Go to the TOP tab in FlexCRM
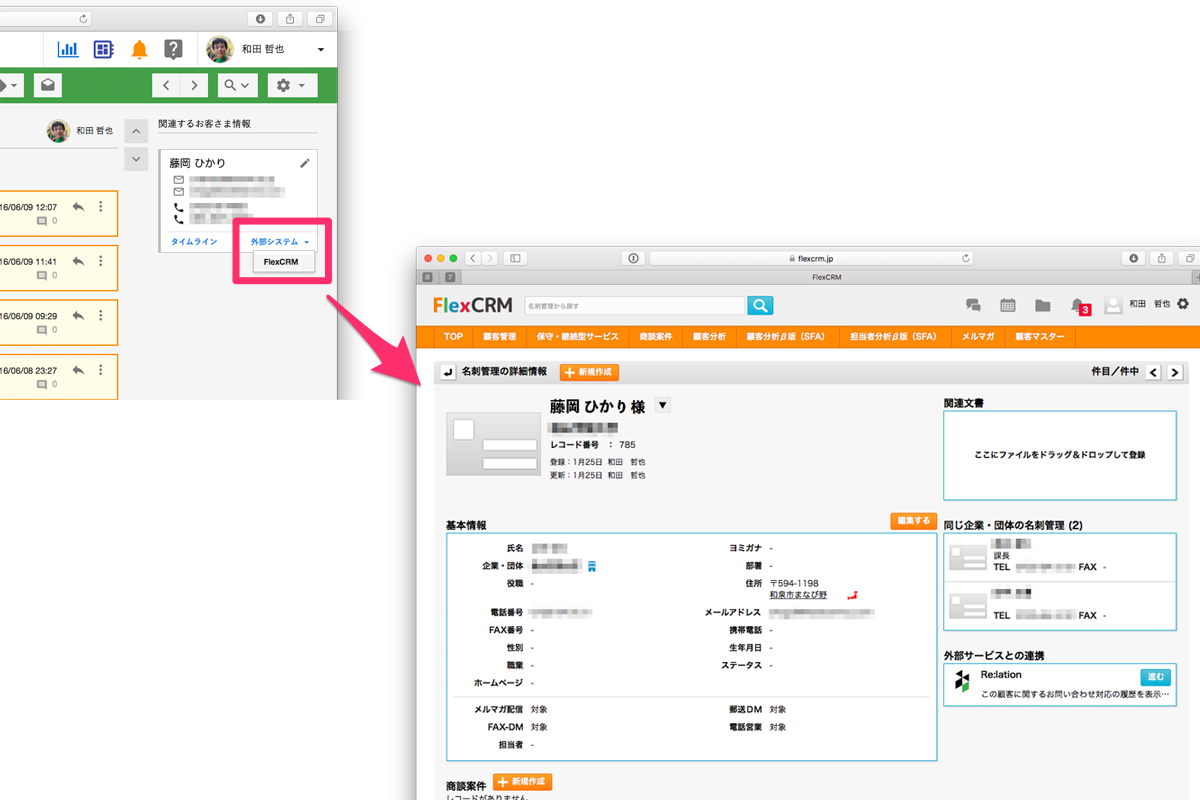The image size is (1200, 800). coord(454,337)
